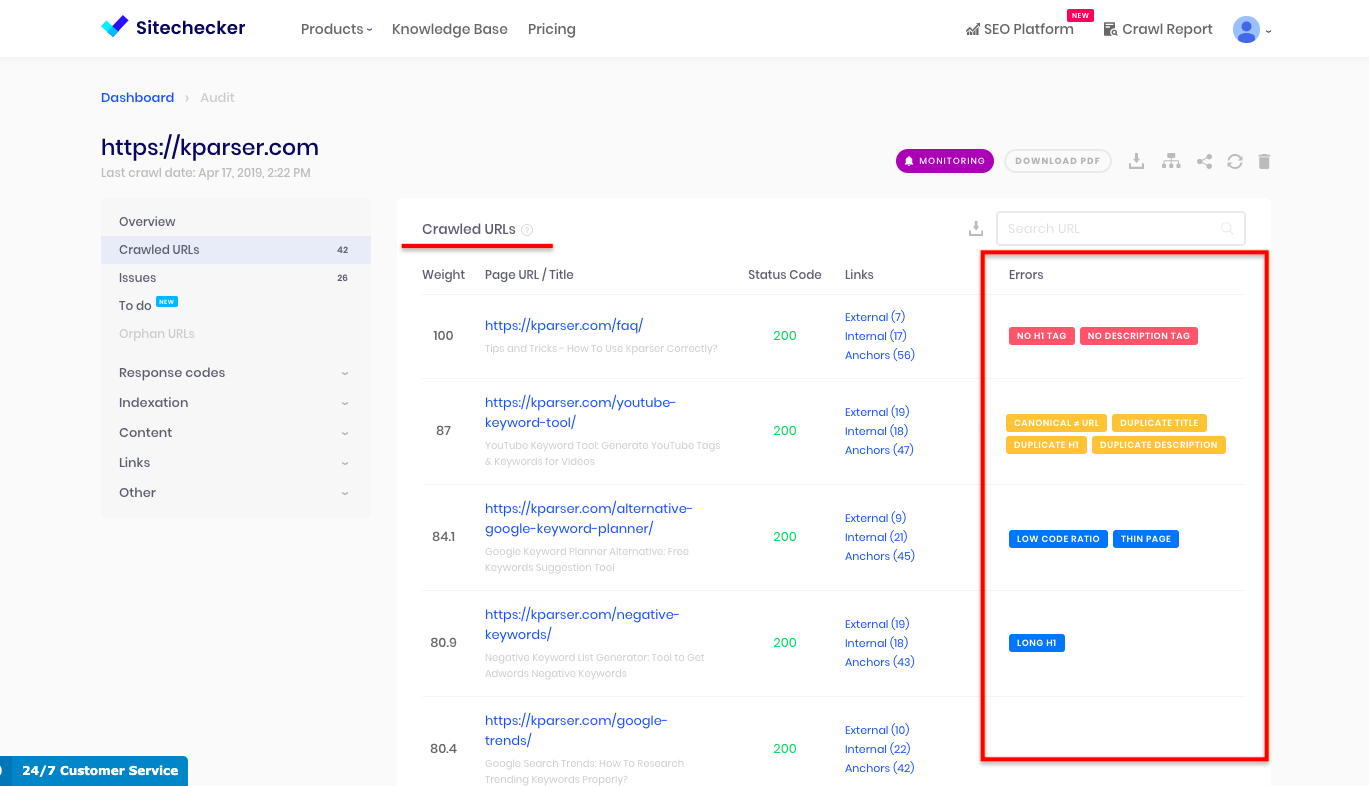This screenshot has height=786, width=1369.
Task: Expand Content section
Action: click(x=235, y=433)
